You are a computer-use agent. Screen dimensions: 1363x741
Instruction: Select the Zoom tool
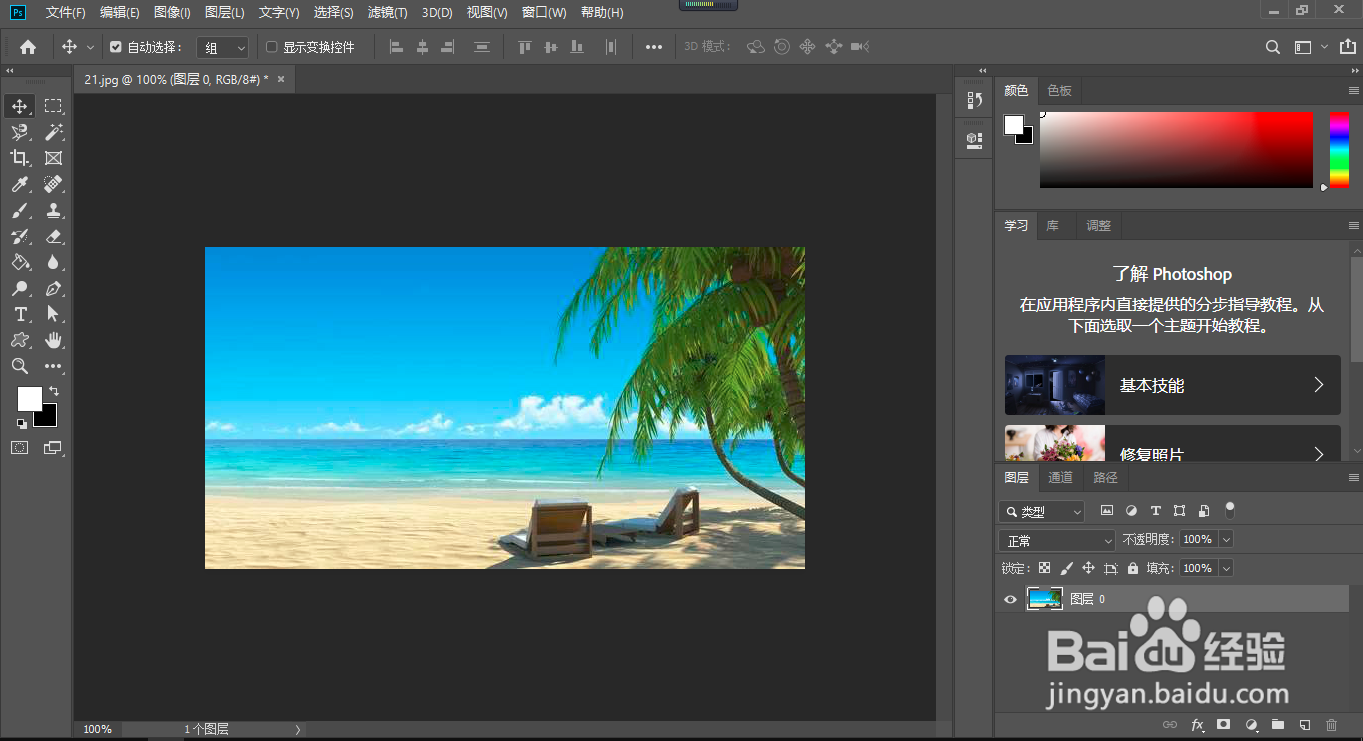[x=19, y=366]
